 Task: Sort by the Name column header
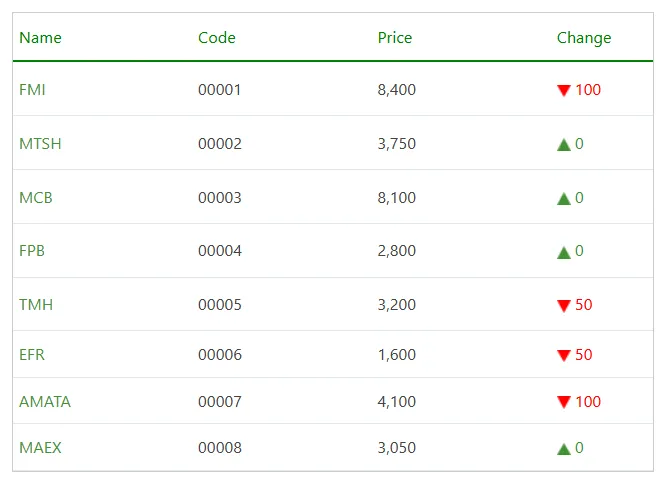(x=40, y=38)
